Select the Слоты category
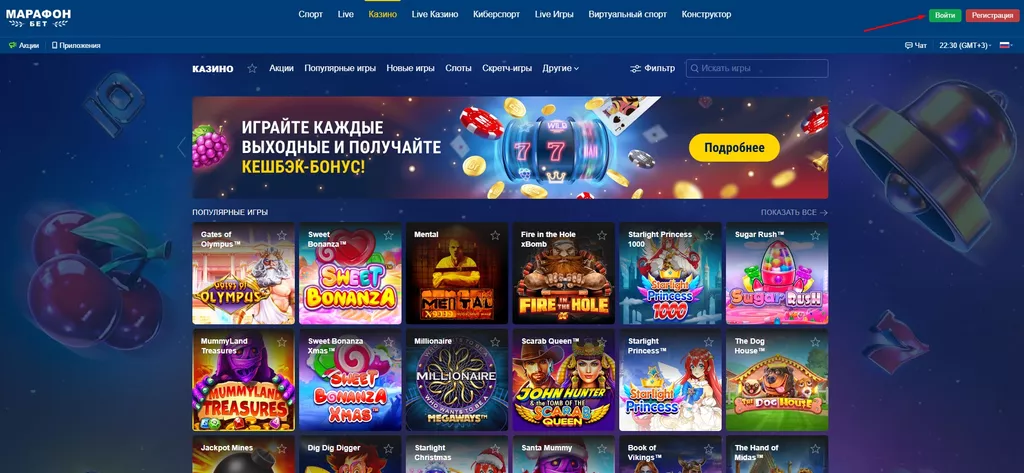The width and height of the screenshot is (1024, 473). (458, 69)
